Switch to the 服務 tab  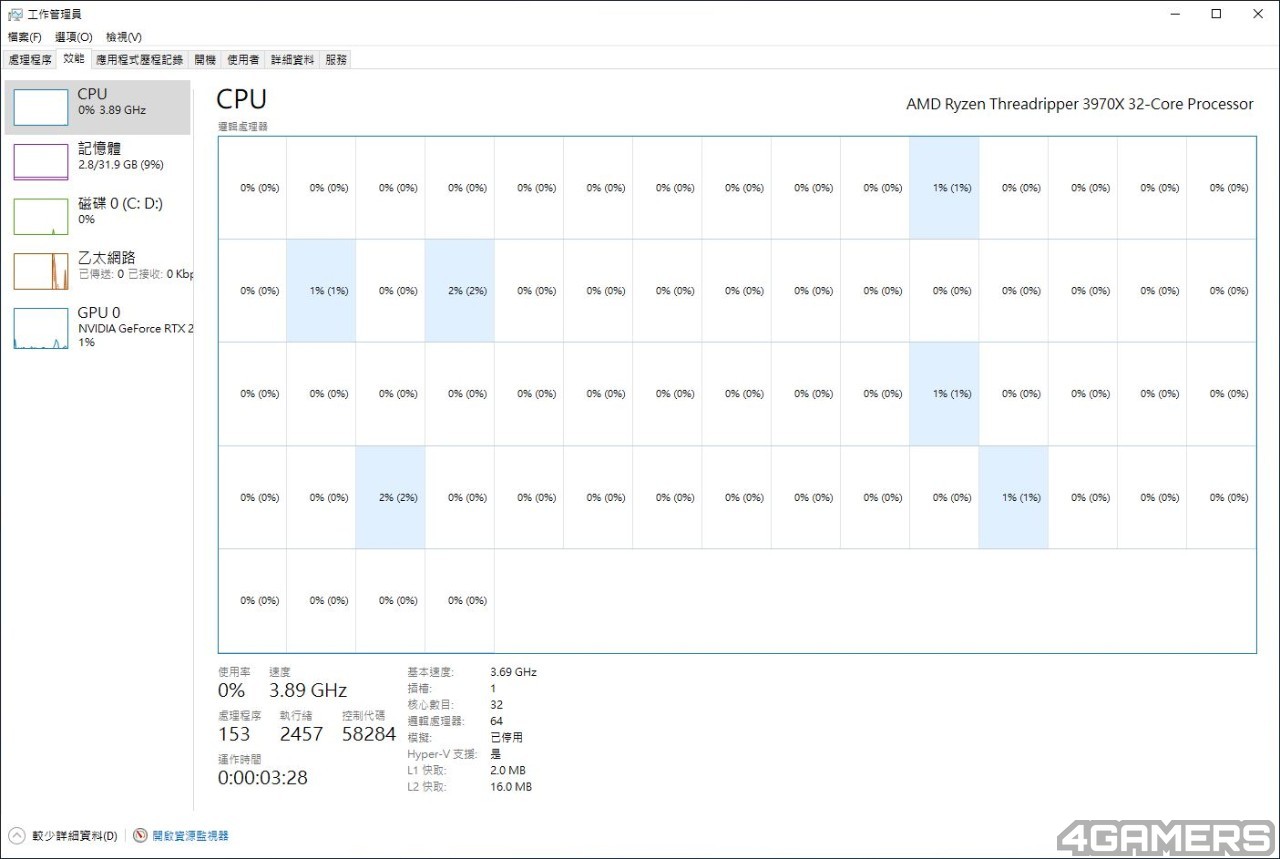tap(337, 60)
